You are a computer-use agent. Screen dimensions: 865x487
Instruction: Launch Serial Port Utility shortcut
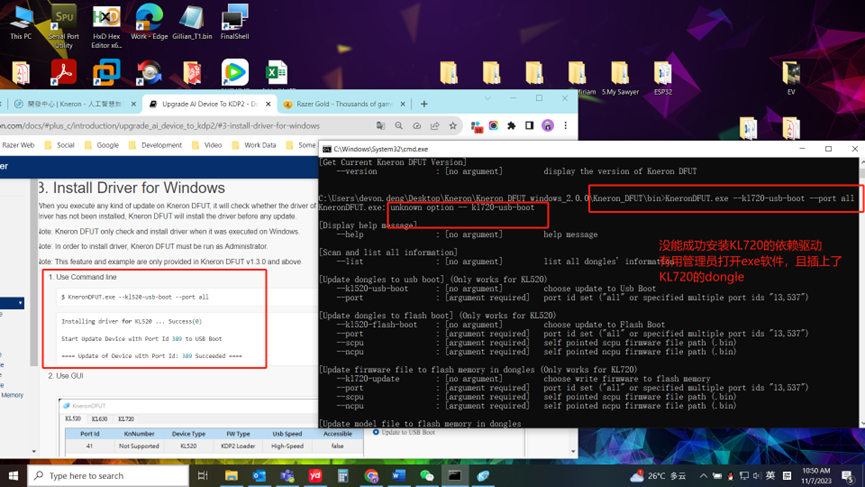click(x=63, y=26)
